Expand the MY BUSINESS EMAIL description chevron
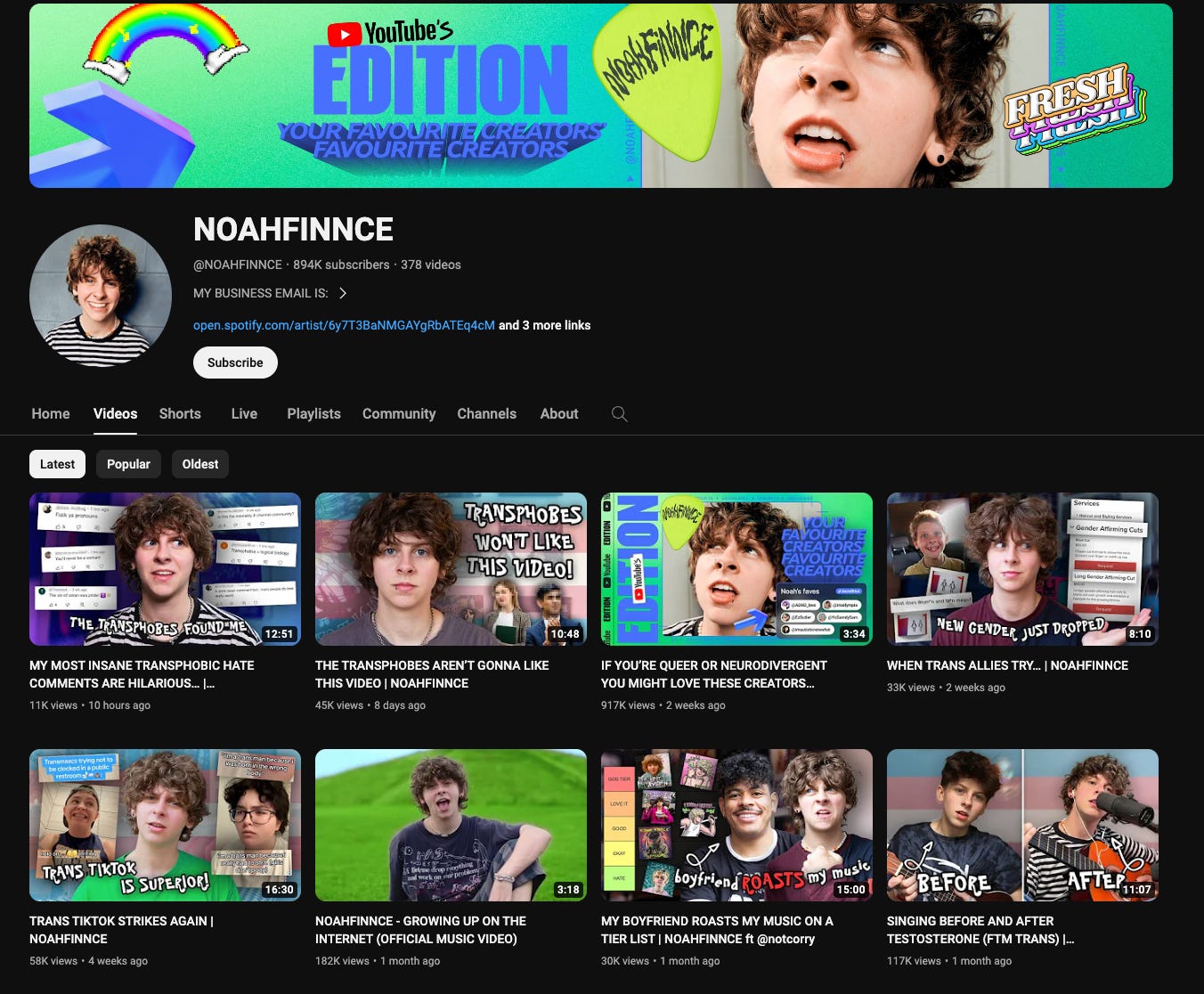This screenshot has width=1204, height=994. pos(343,293)
